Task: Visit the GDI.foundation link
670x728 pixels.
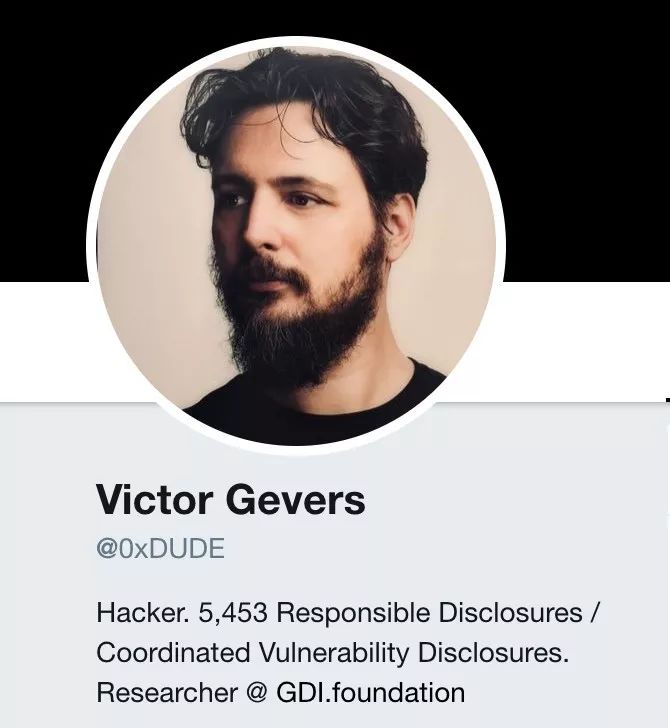Action: (x=371, y=692)
